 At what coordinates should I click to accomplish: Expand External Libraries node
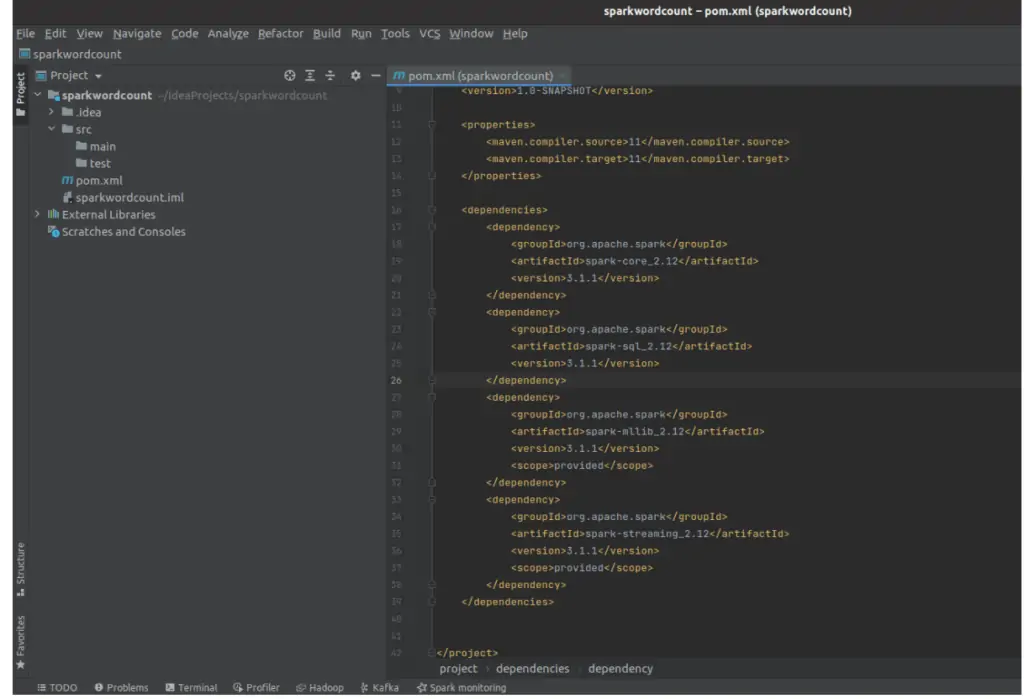click(x=37, y=214)
